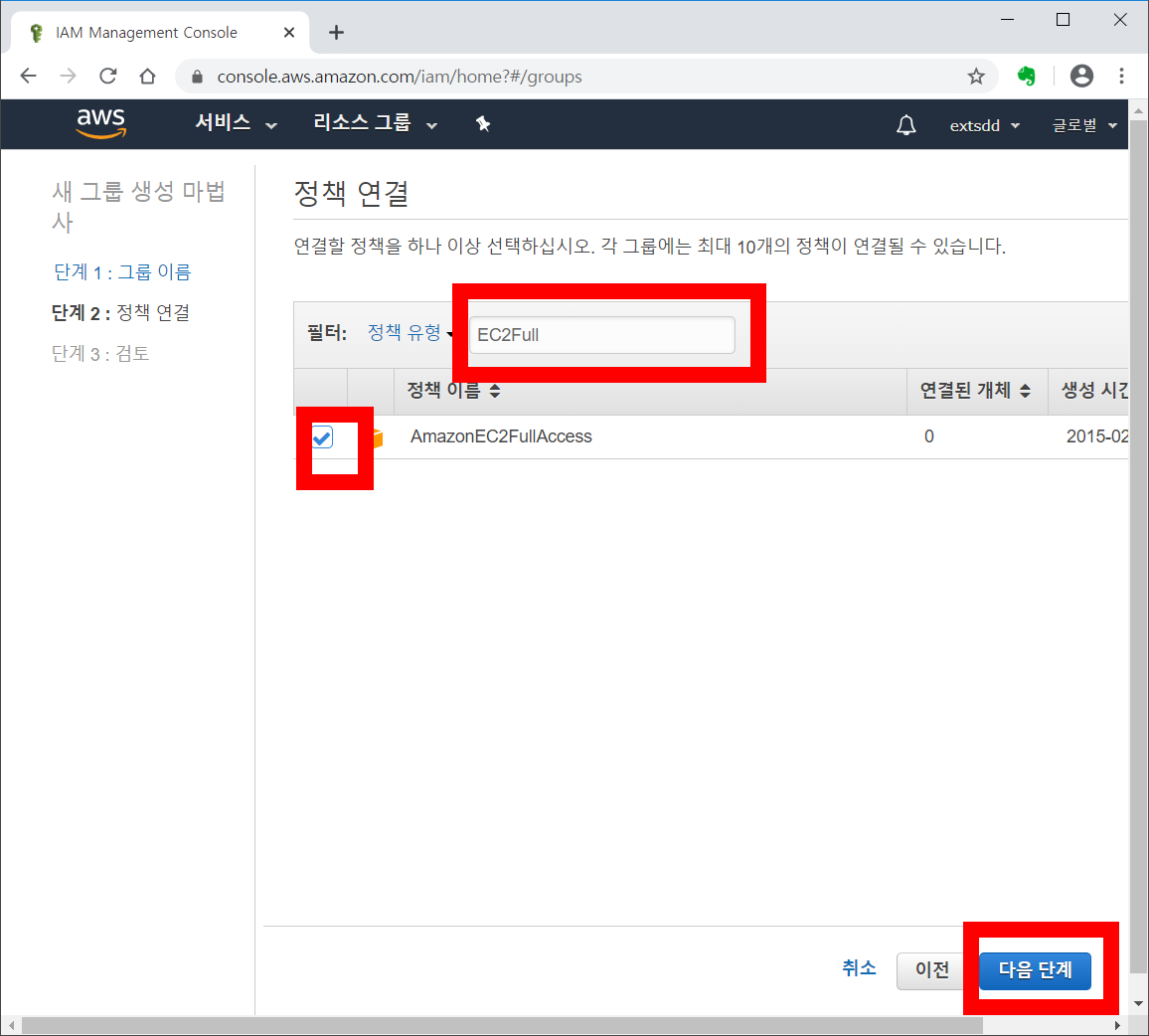Bookmark this page with the star icon
The width and height of the screenshot is (1149, 1036).
click(975, 77)
